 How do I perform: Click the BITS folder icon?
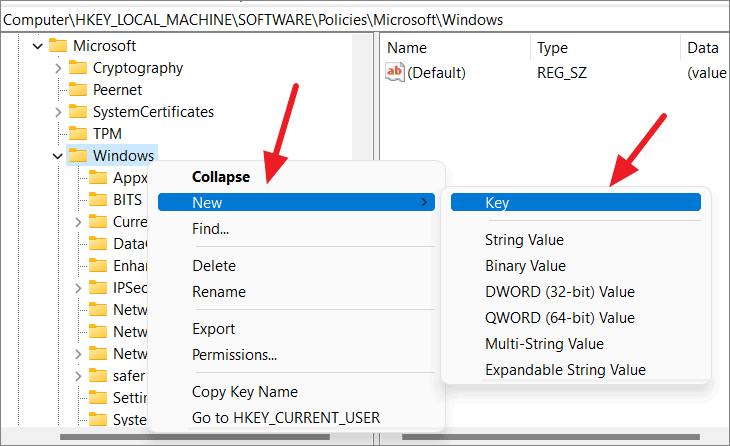pos(98,199)
